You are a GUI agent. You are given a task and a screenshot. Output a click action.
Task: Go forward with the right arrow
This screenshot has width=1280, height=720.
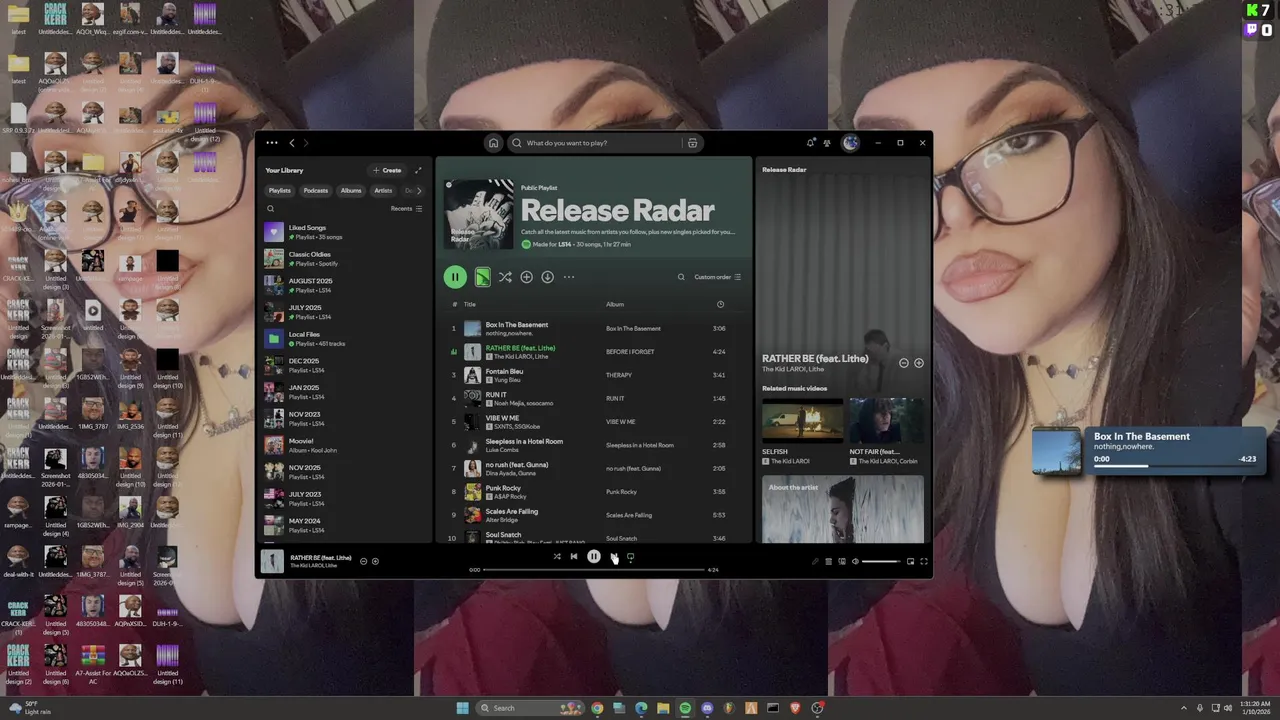[306, 143]
